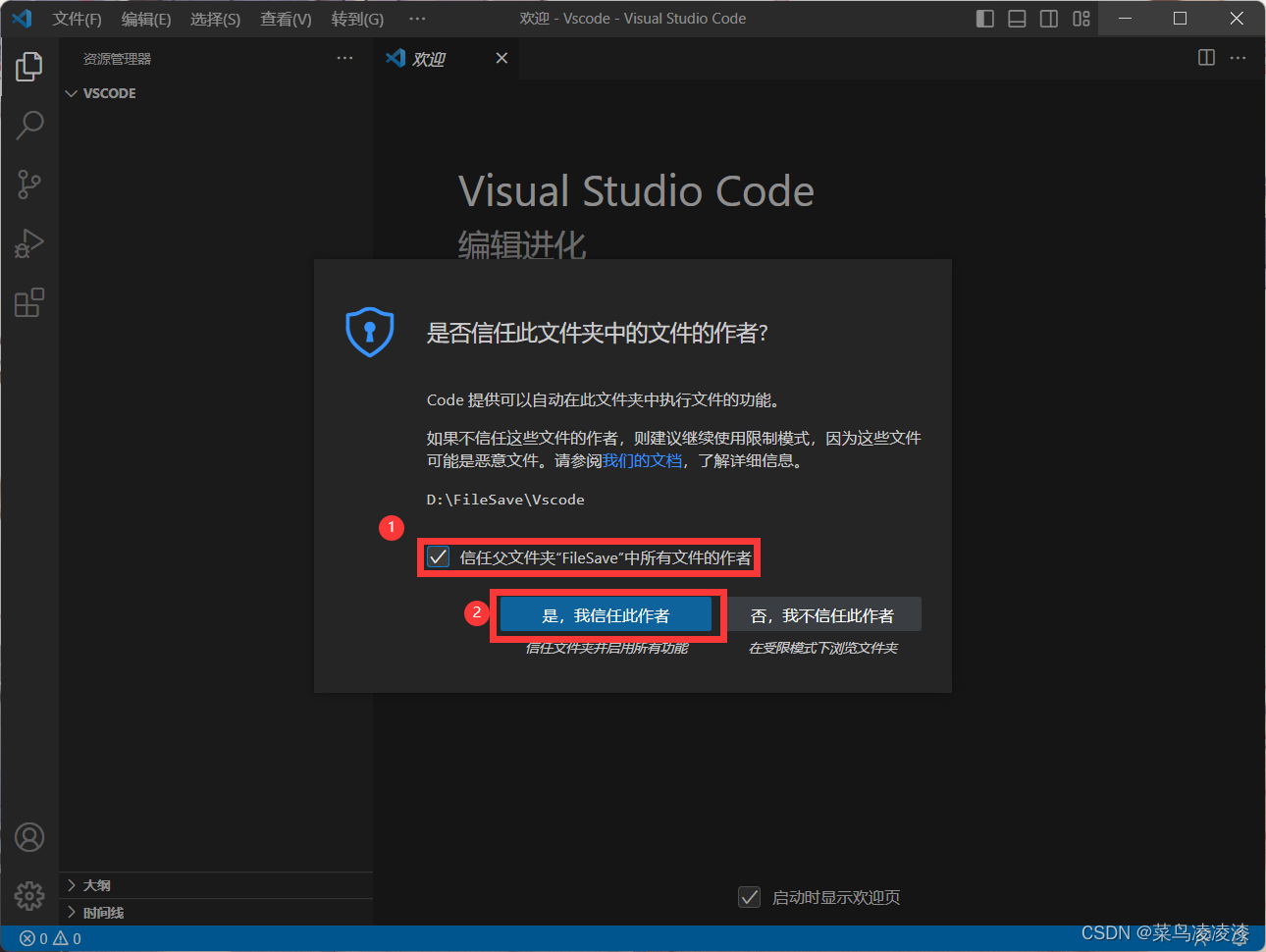
Task: Maximize the VS Code window
Action: (1181, 19)
